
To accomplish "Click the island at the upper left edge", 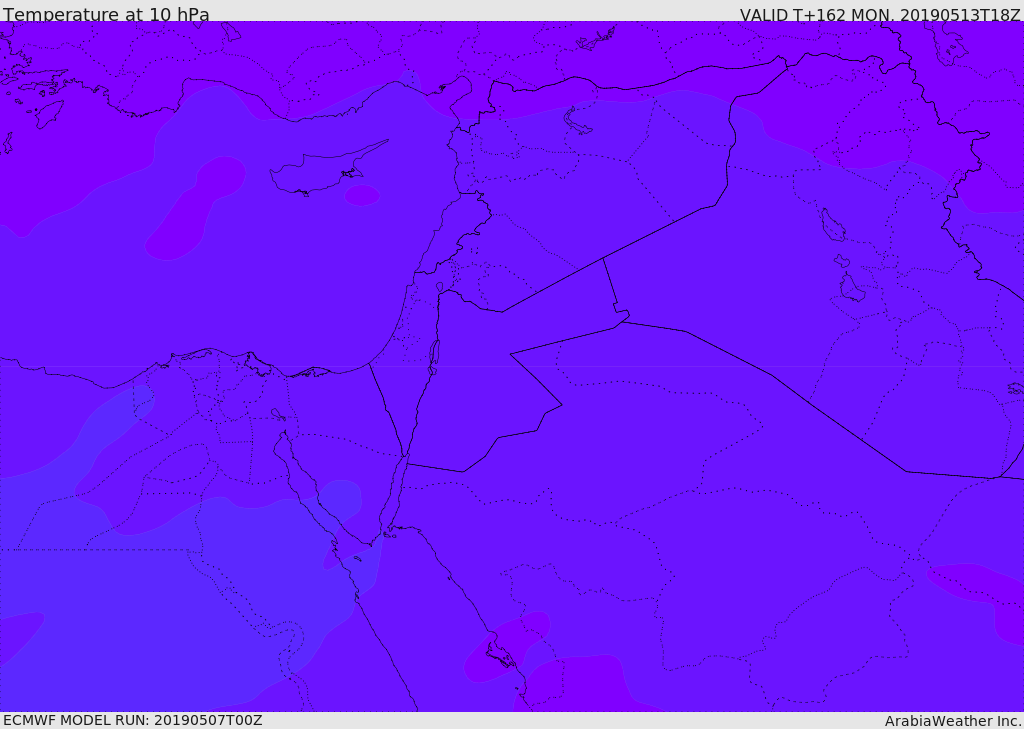I will click(x=7, y=142).
